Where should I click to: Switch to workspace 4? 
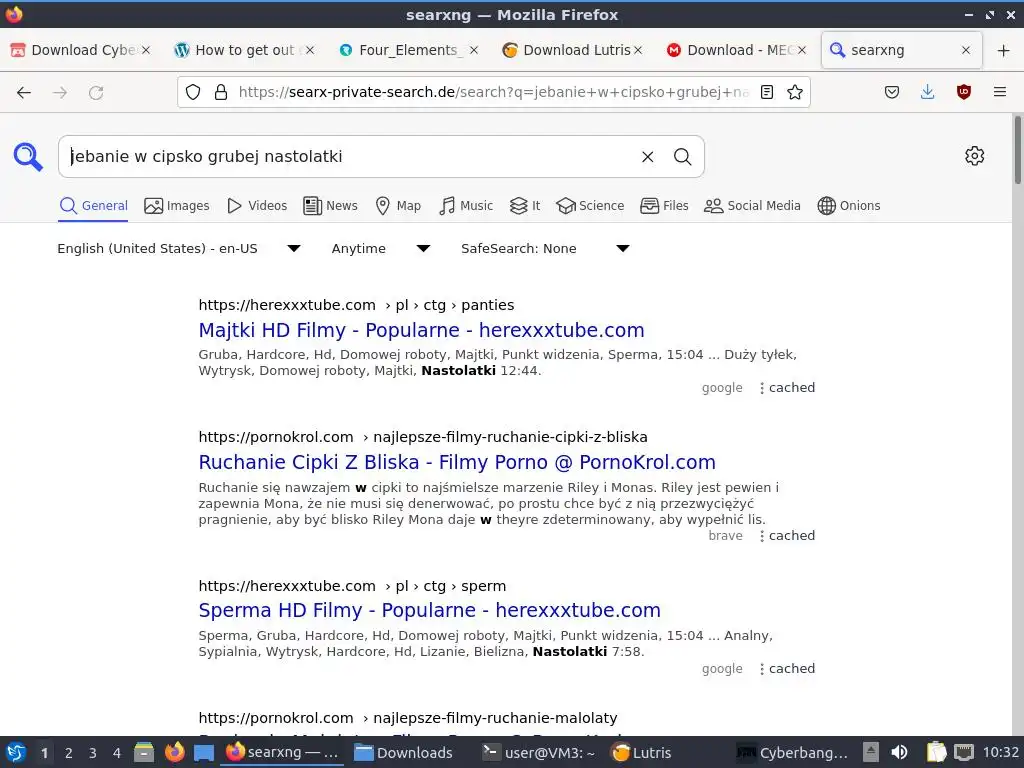(116, 753)
